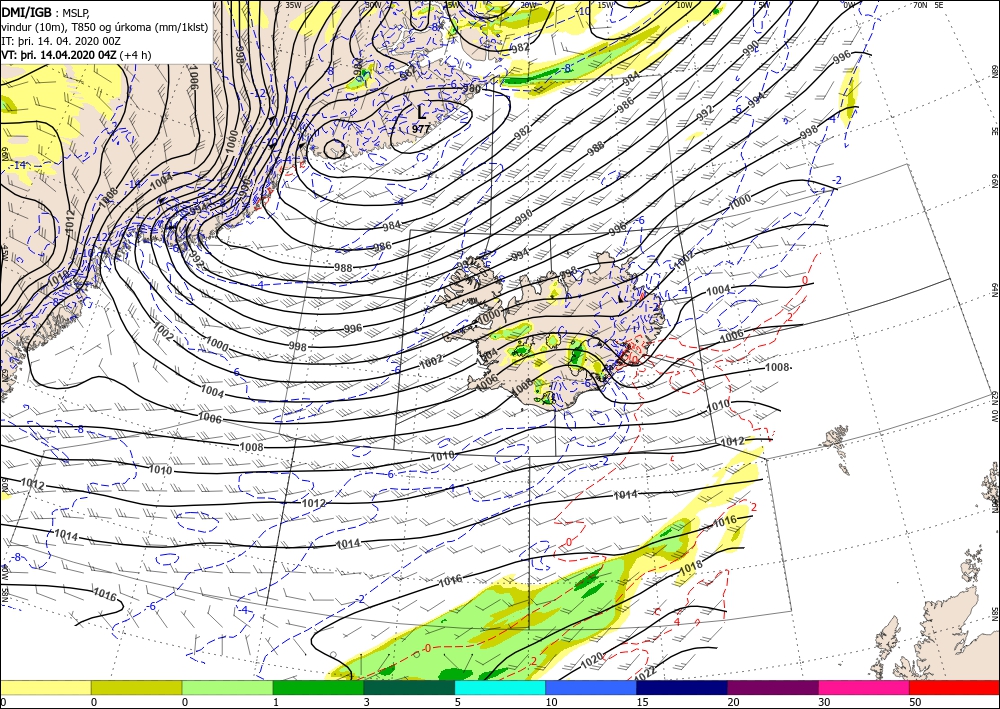The image size is (1000, 709).
Task: Click the '15W' longitude label at top
Action: tap(606, 4)
